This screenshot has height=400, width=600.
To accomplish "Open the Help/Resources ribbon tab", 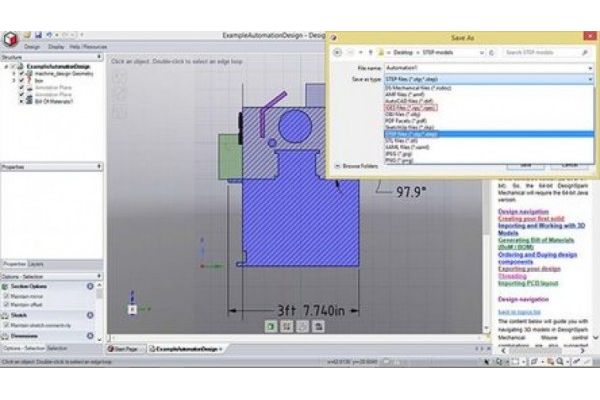I will pyautogui.click(x=88, y=47).
